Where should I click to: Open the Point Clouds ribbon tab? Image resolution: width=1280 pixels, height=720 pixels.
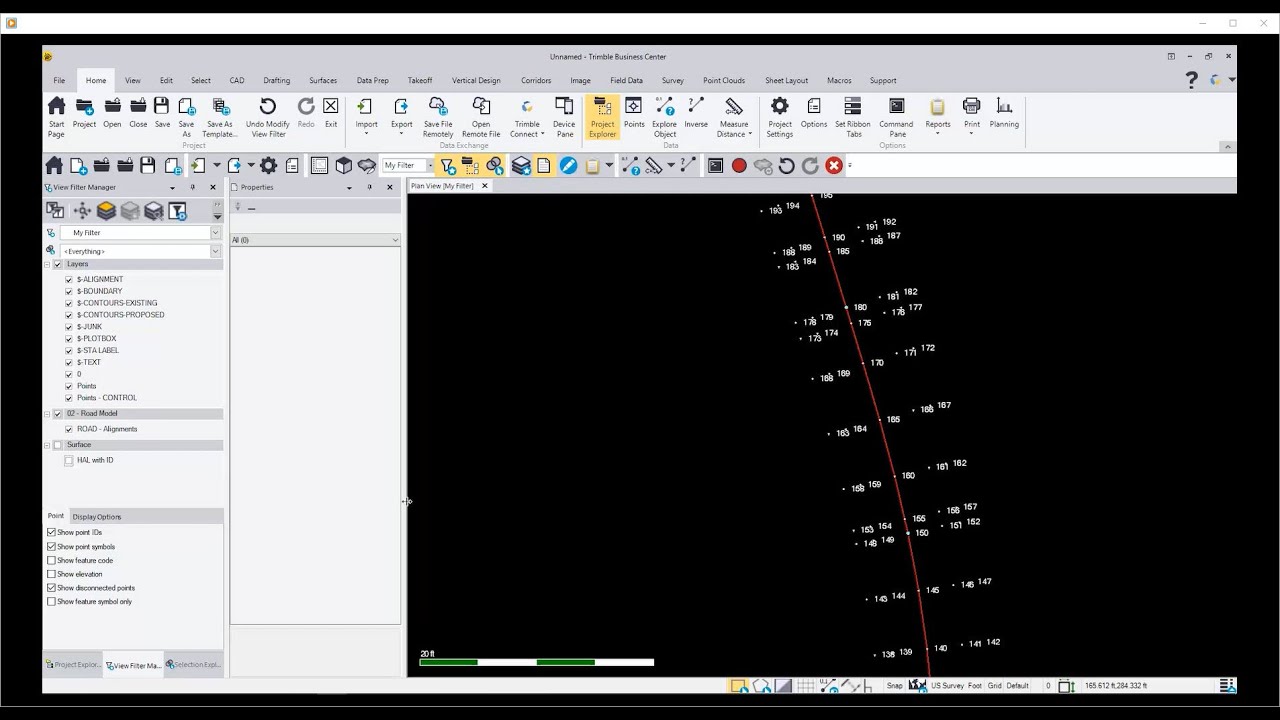724,81
